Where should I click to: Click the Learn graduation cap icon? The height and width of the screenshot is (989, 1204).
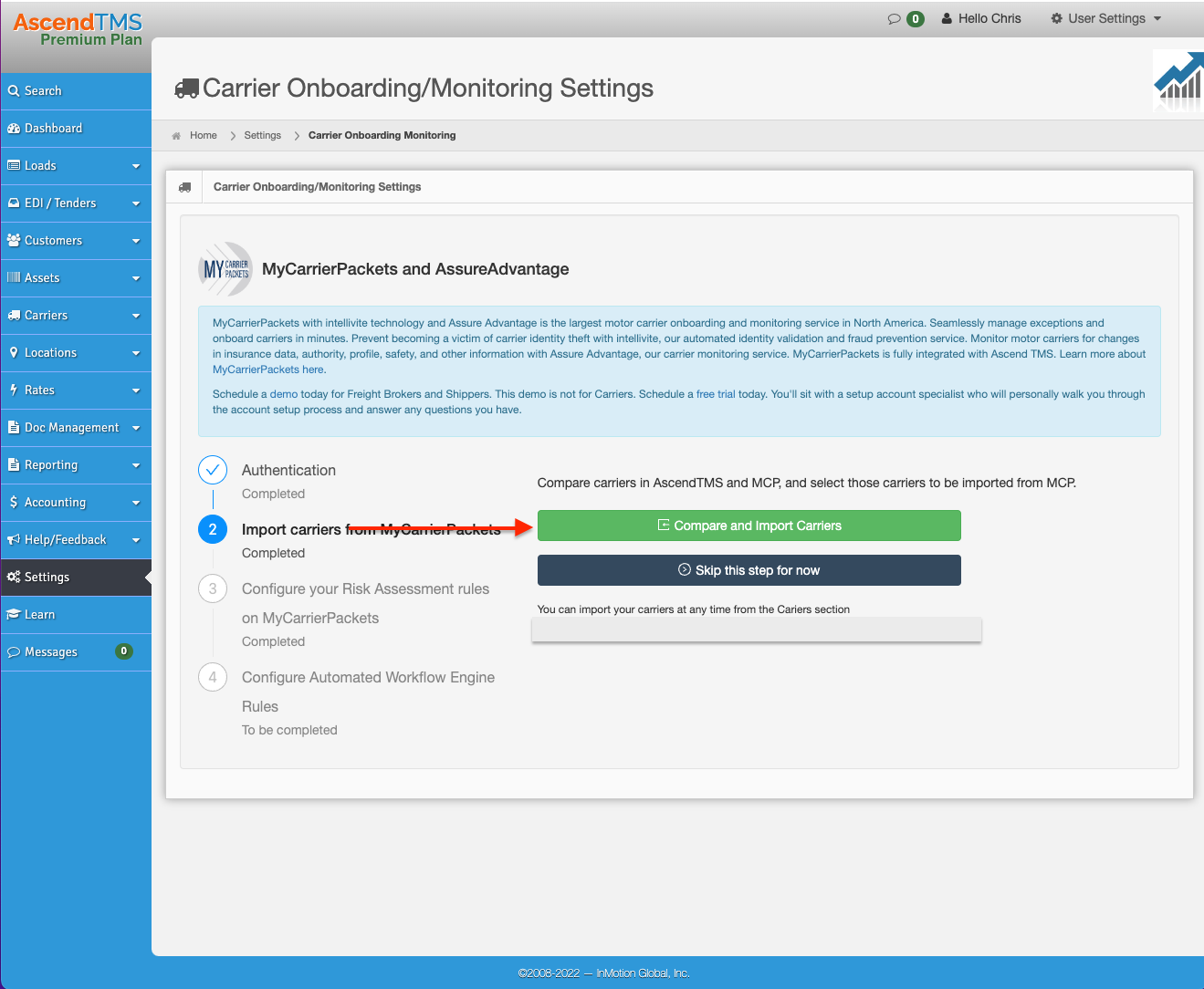tap(14, 615)
